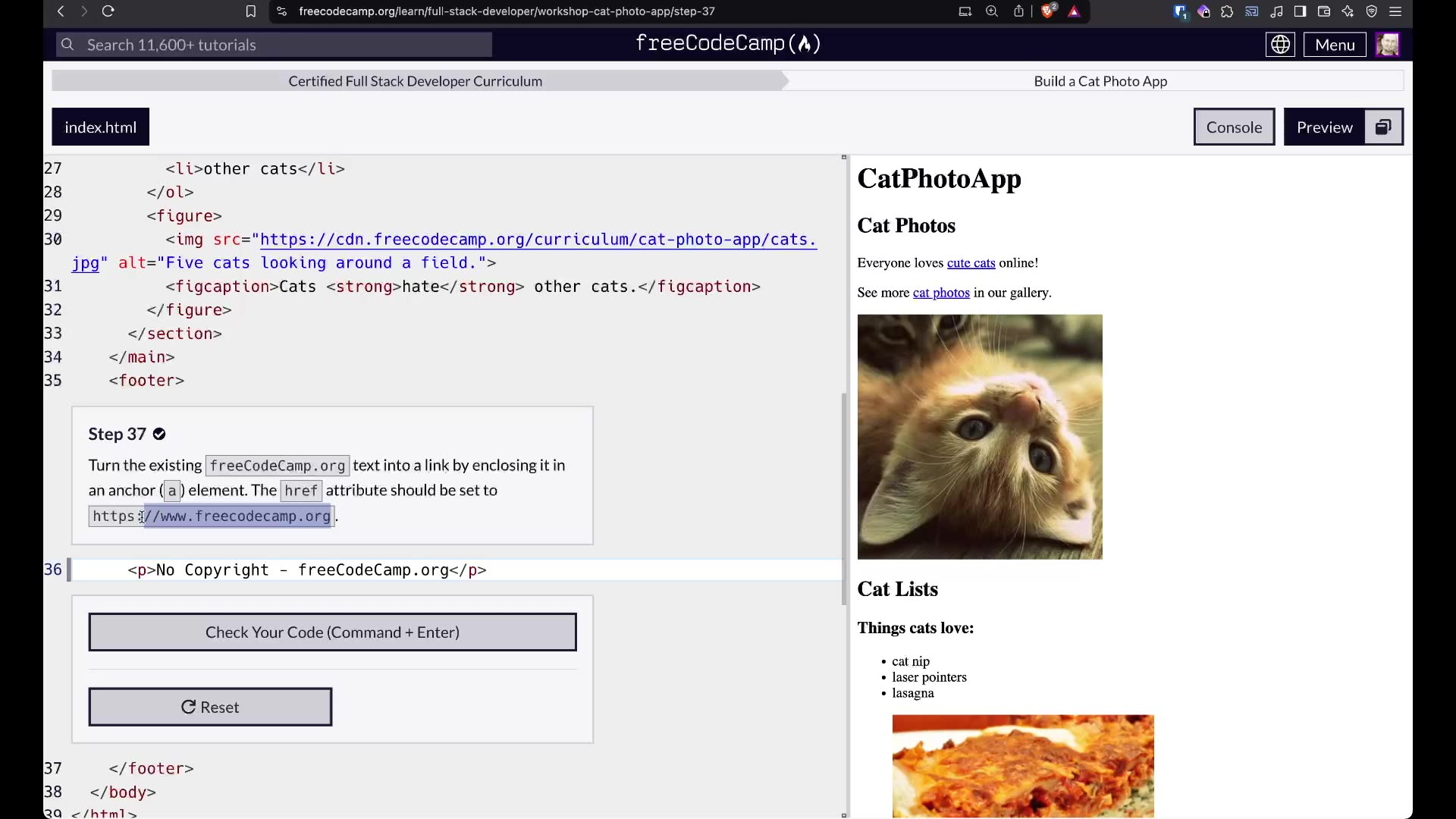Screen dimensions: 1456x819
Task: Click 'Things cats love:' heading in preview
Action: (x=915, y=628)
